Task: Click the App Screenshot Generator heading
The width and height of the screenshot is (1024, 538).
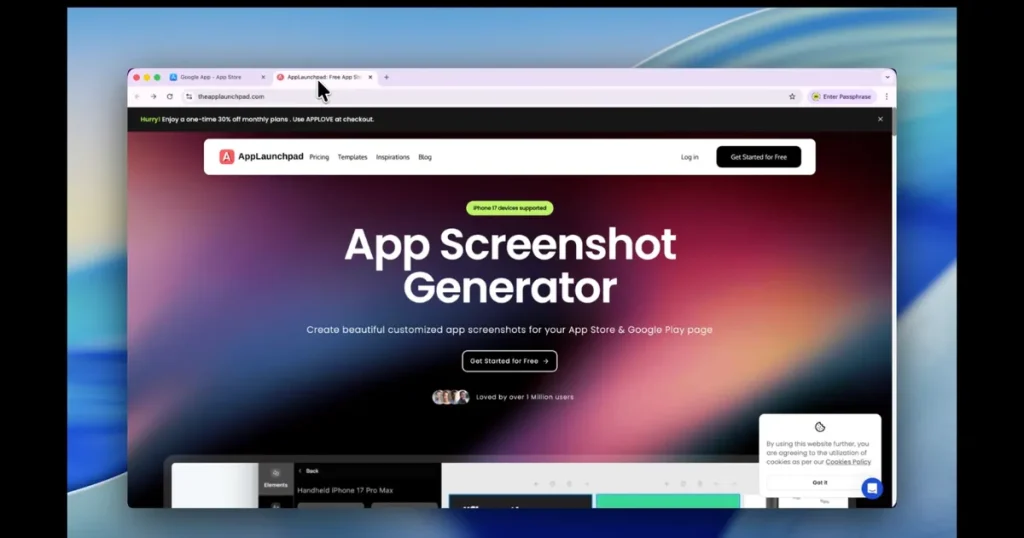Action: click(510, 266)
